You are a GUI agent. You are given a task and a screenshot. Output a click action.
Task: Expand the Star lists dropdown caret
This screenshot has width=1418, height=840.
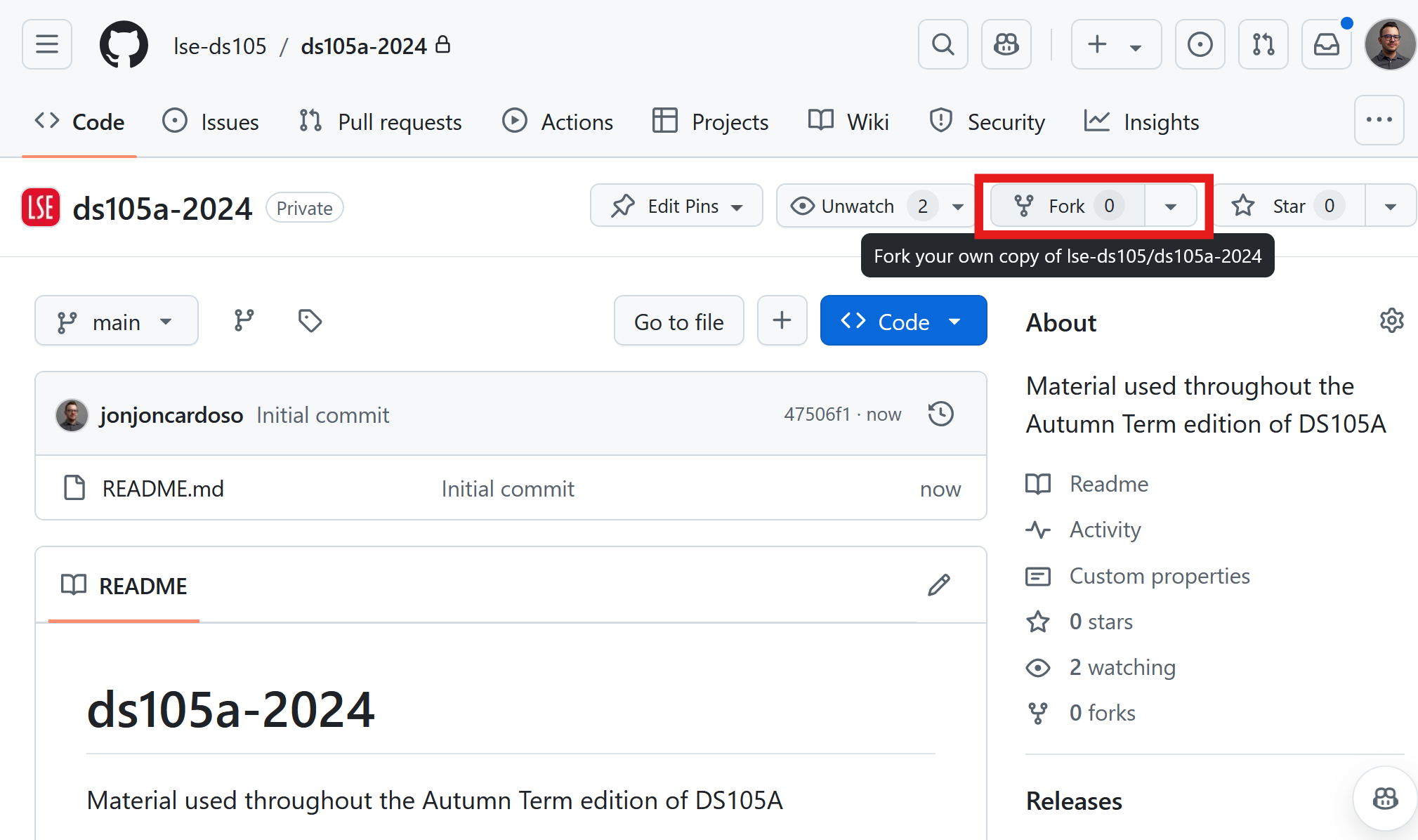coord(1391,206)
